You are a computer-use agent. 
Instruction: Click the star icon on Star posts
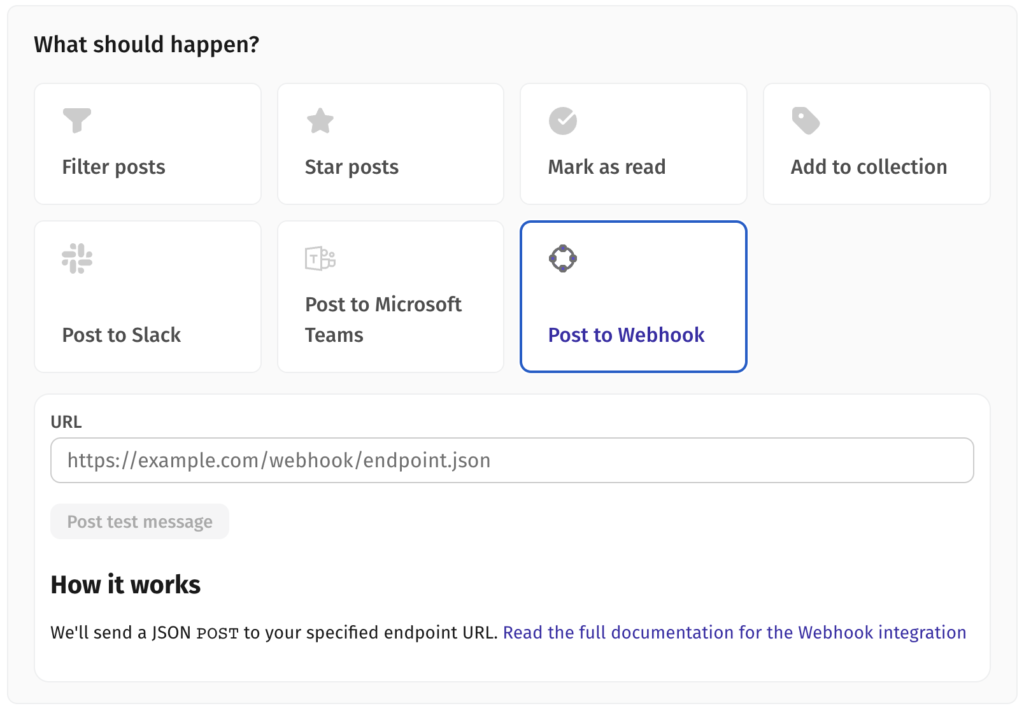point(320,121)
